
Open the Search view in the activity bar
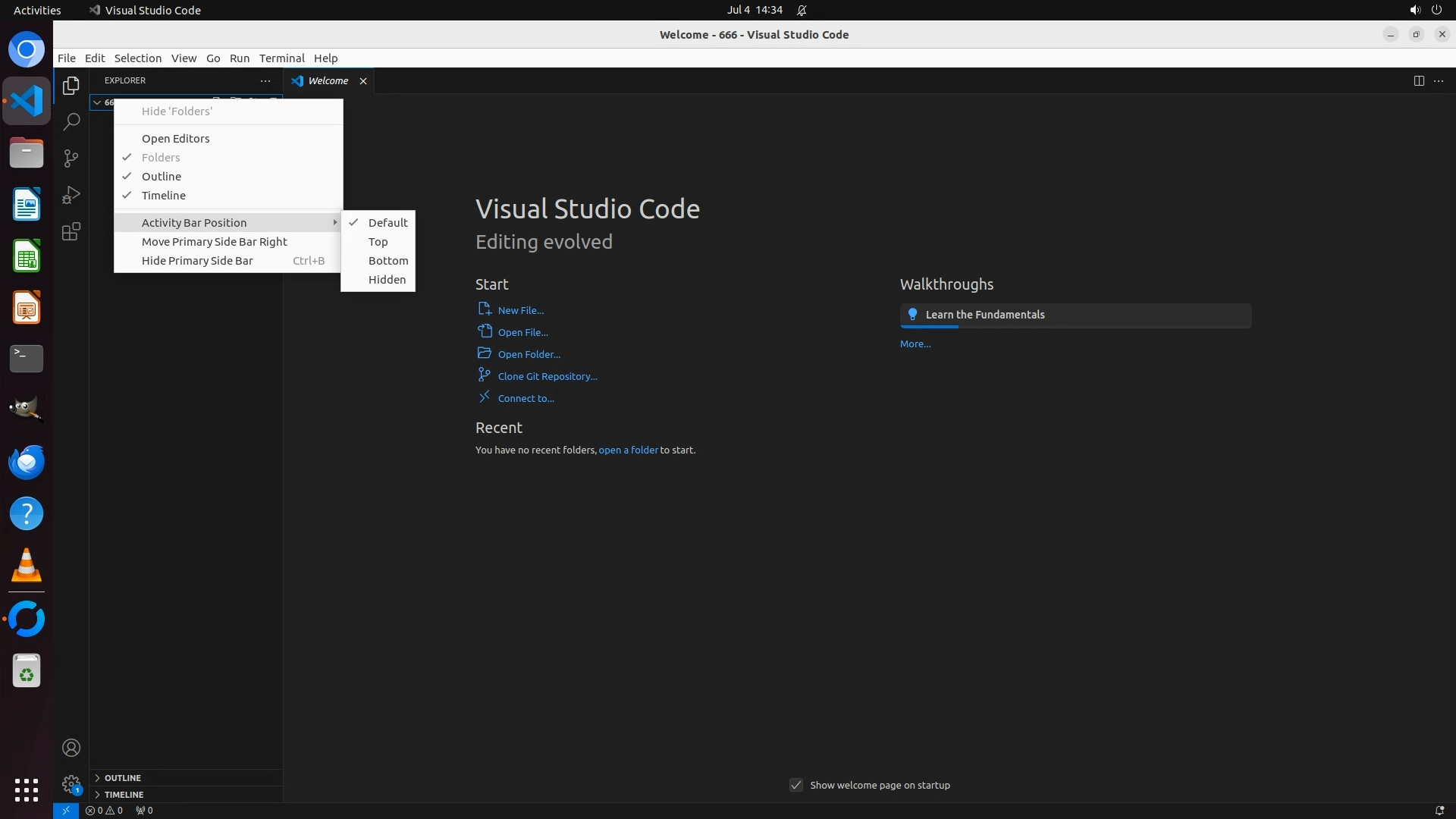tap(71, 122)
